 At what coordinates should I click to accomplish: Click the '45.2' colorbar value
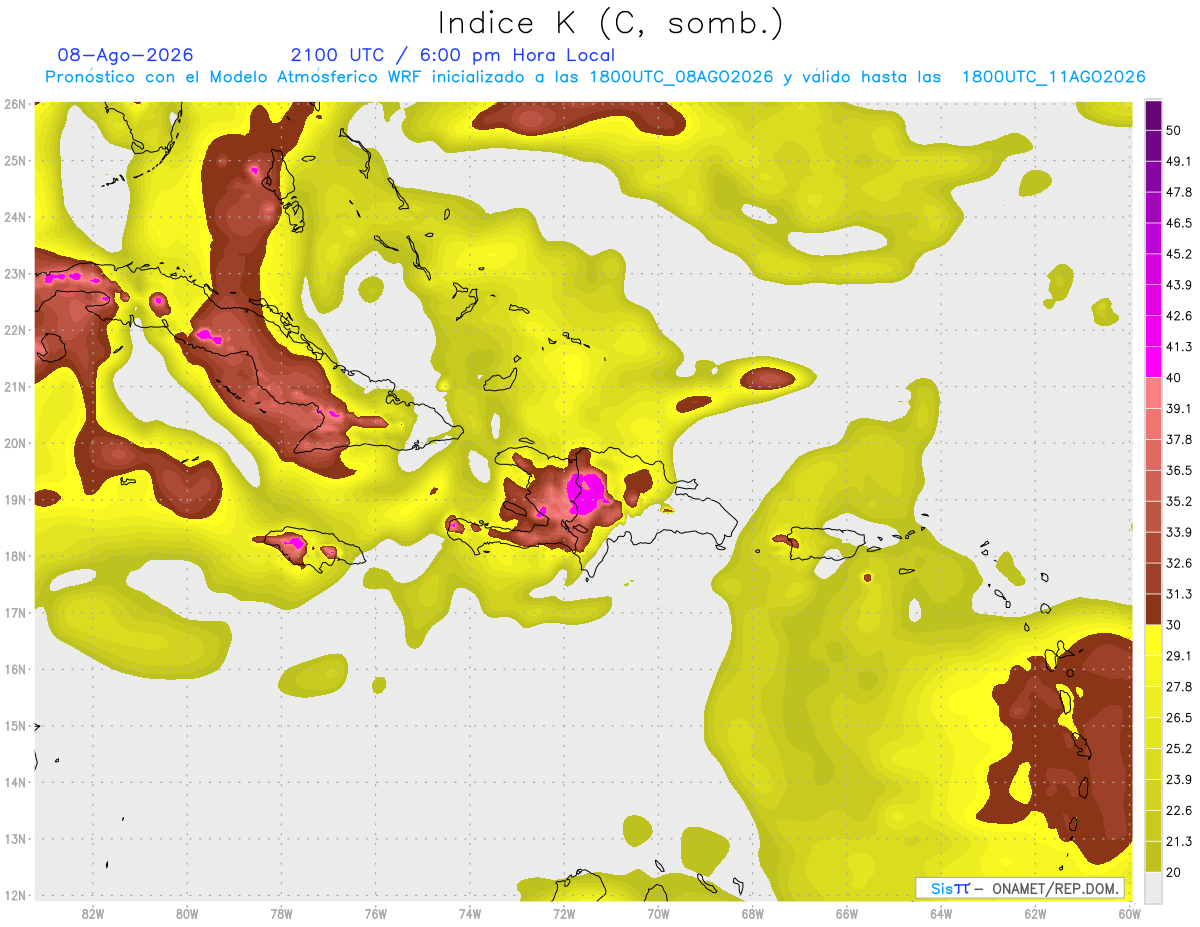point(1178,254)
